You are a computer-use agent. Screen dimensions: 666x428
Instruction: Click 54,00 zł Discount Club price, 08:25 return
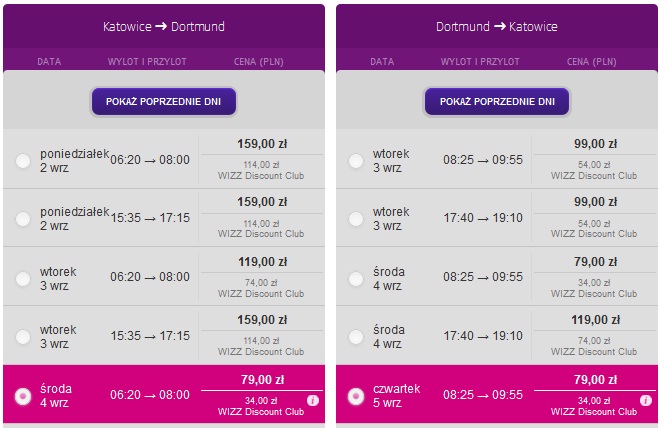coord(594,165)
